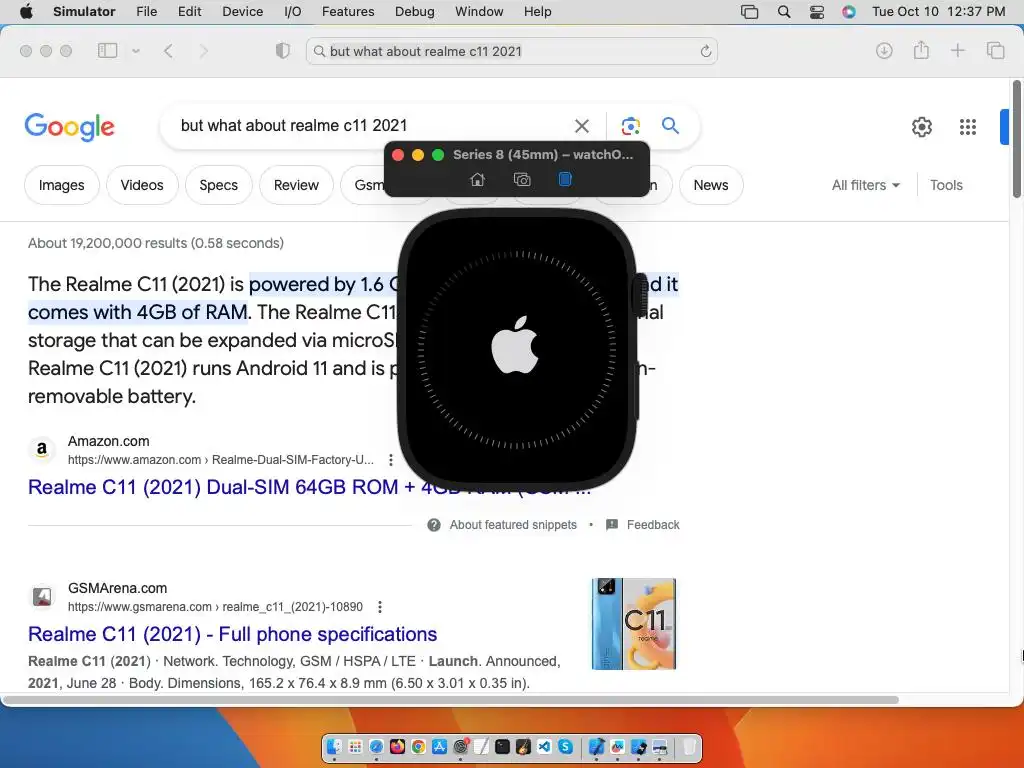
Task: Click the Home button in watch simulator toolbar
Action: click(477, 179)
